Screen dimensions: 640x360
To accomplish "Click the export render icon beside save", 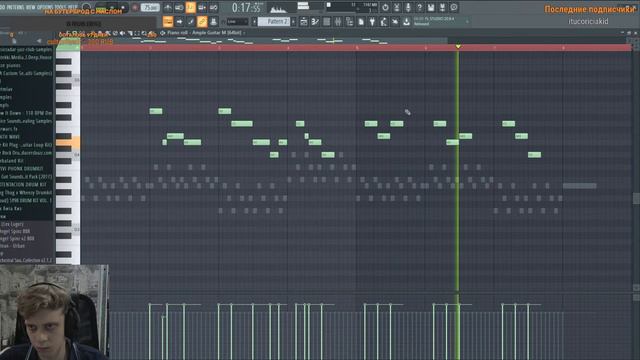I will 442,7.
